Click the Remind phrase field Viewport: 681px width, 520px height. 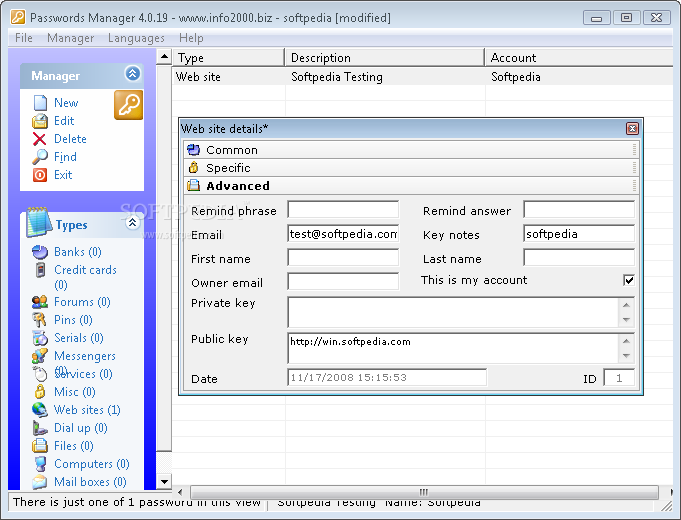[343, 209]
